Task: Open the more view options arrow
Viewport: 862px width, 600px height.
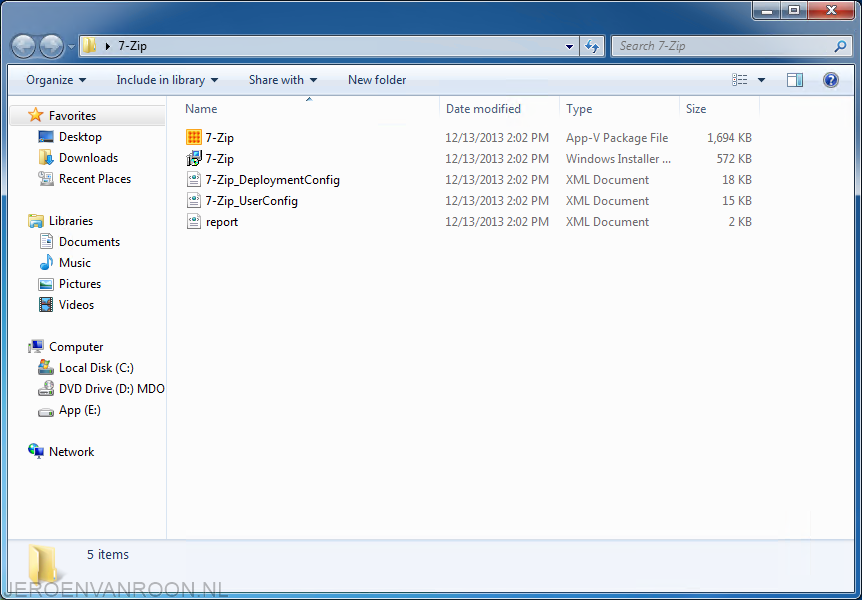Action: [x=761, y=80]
